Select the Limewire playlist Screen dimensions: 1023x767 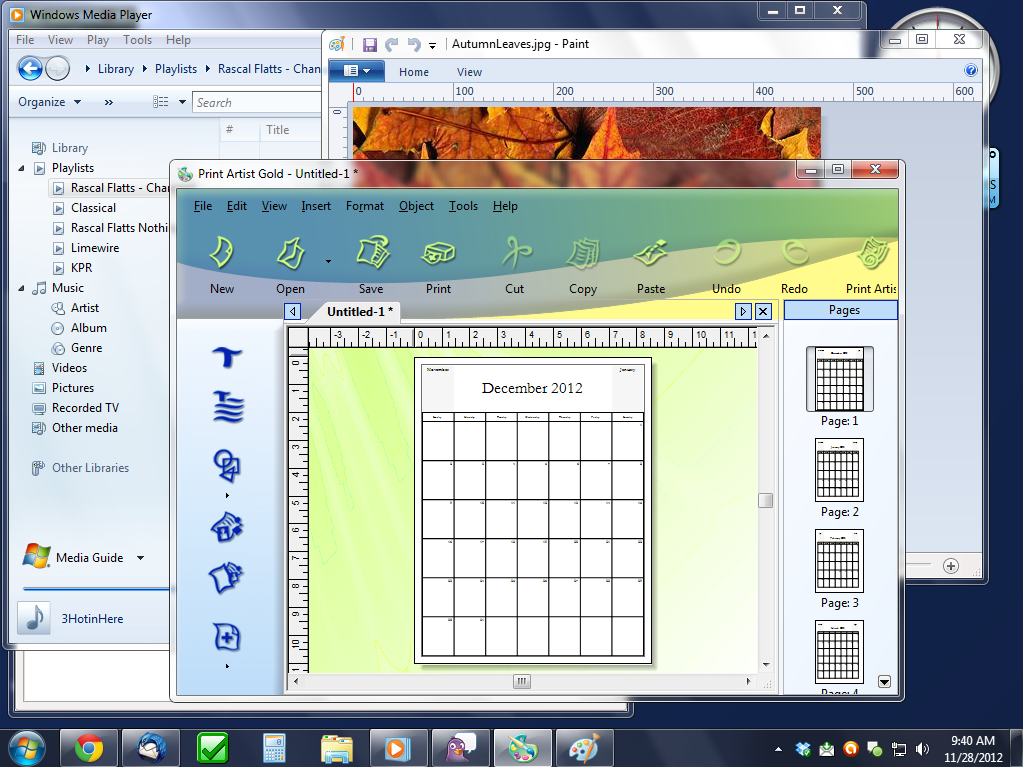click(x=95, y=248)
